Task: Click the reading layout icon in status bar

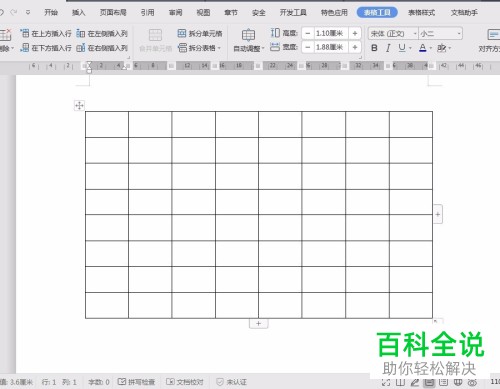Action: [x=400, y=382]
